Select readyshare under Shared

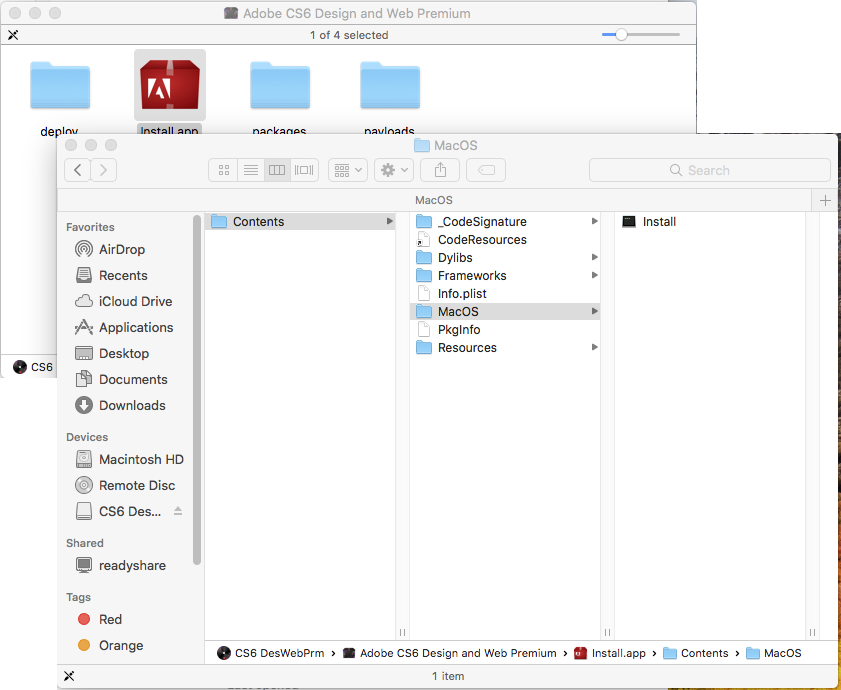131,566
